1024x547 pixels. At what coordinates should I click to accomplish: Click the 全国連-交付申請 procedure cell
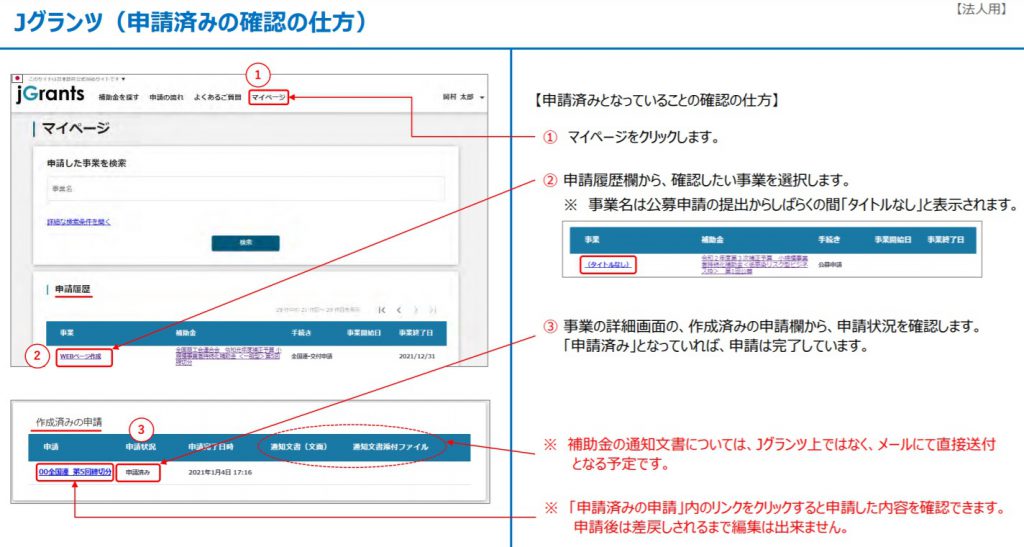(x=312, y=356)
